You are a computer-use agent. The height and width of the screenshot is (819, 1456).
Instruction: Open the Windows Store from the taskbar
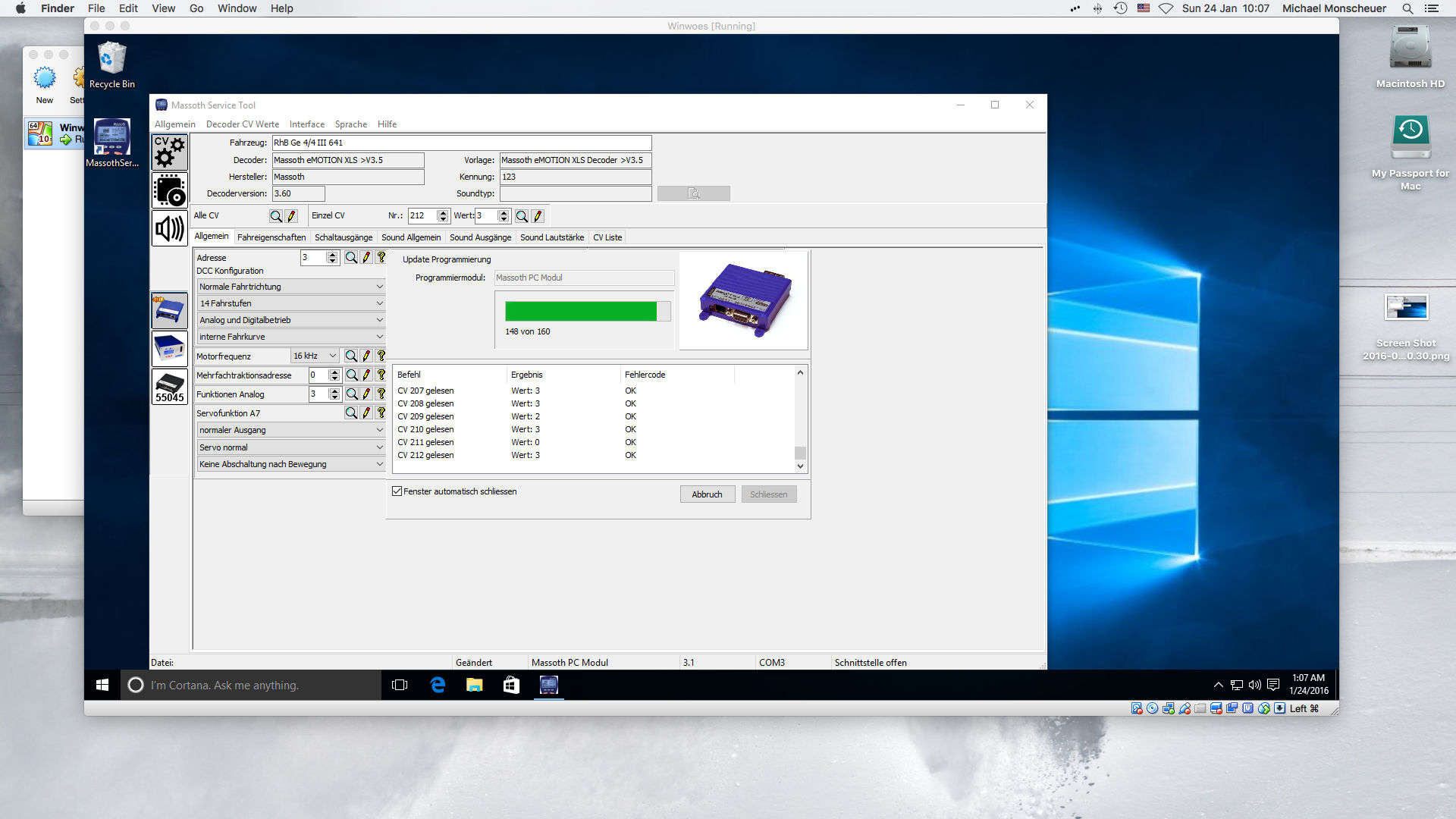(x=511, y=685)
